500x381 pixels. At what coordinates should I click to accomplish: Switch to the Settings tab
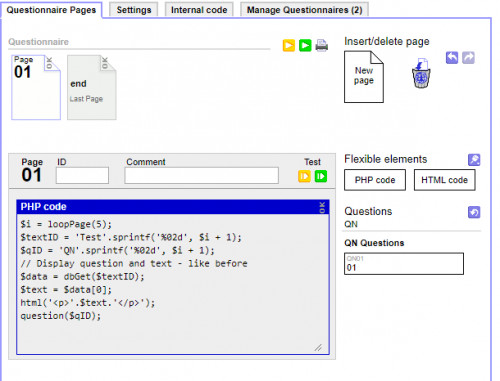tap(134, 10)
